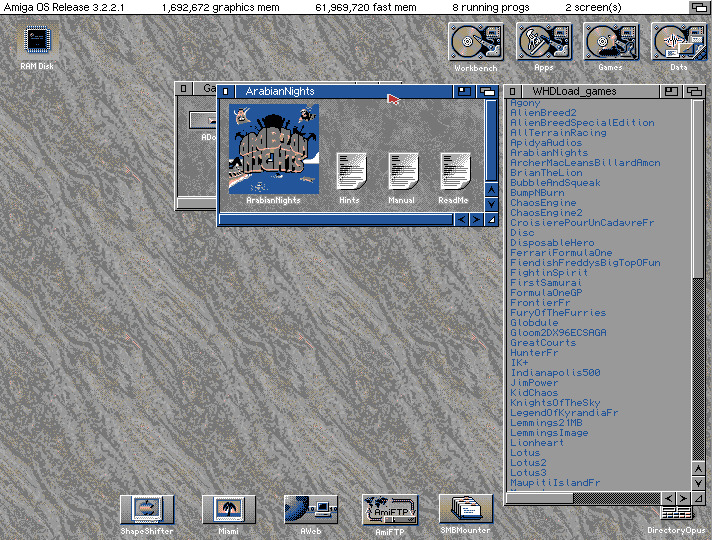Select ArcherMacLeansBillardAmcn entry
This screenshot has height=540, width=712.
click(585, 163)
